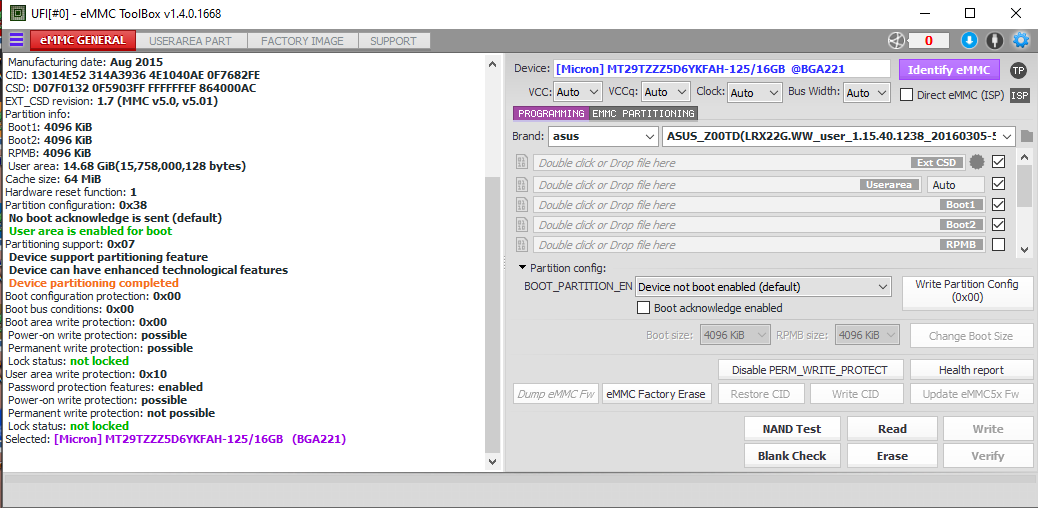Click the folder browse icon next to firmware list
1038x508 pixels.
1027,137
